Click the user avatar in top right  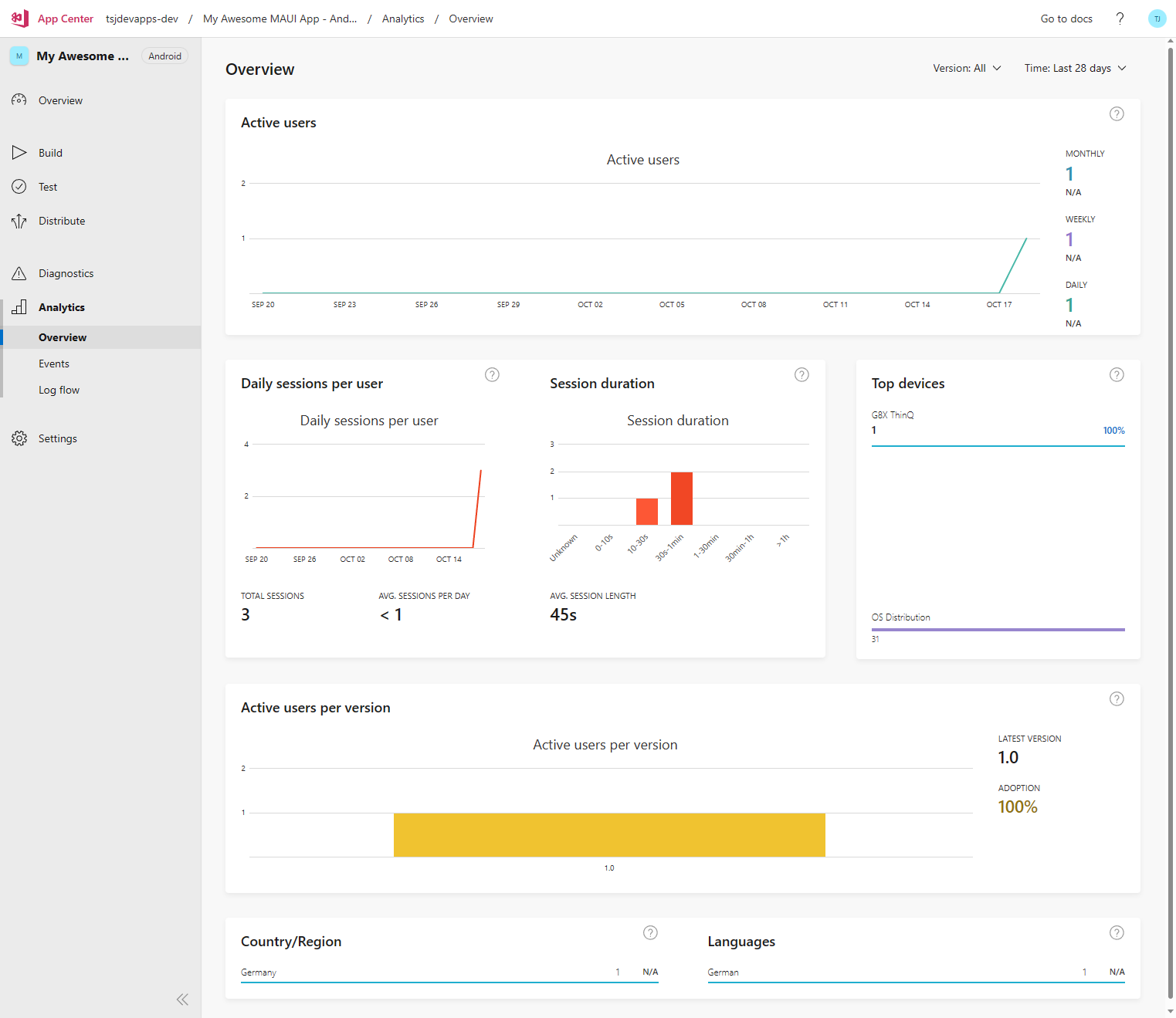[1157, 19]
